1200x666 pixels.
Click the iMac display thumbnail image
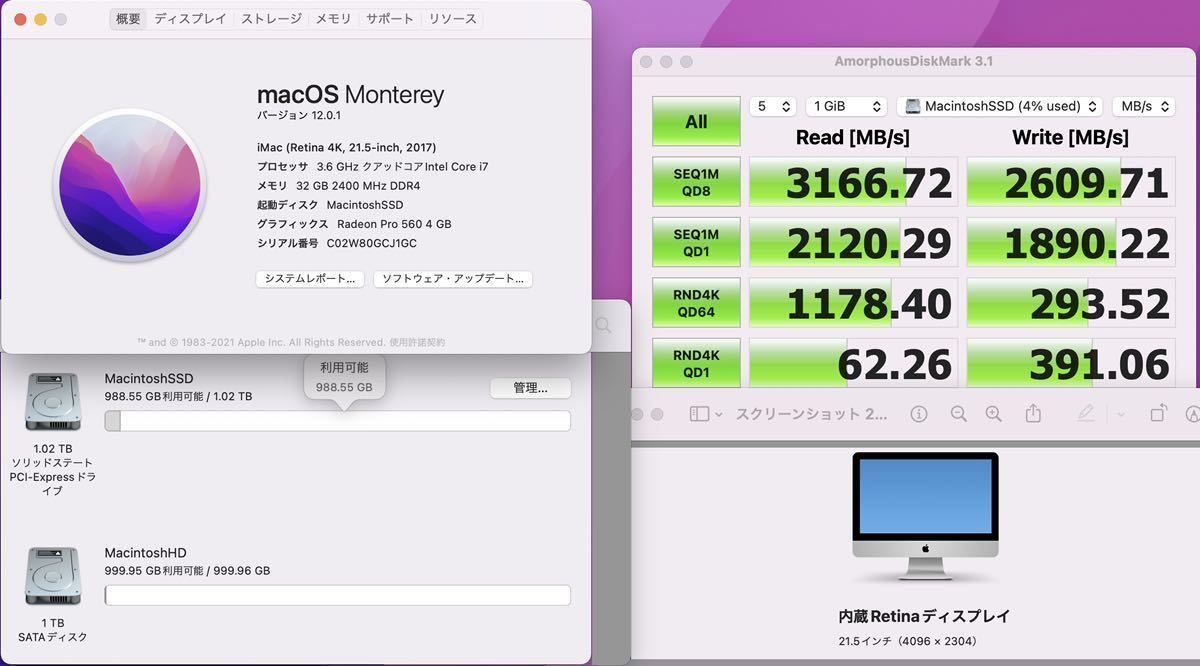pyautogui.click(x=925, y=515)
